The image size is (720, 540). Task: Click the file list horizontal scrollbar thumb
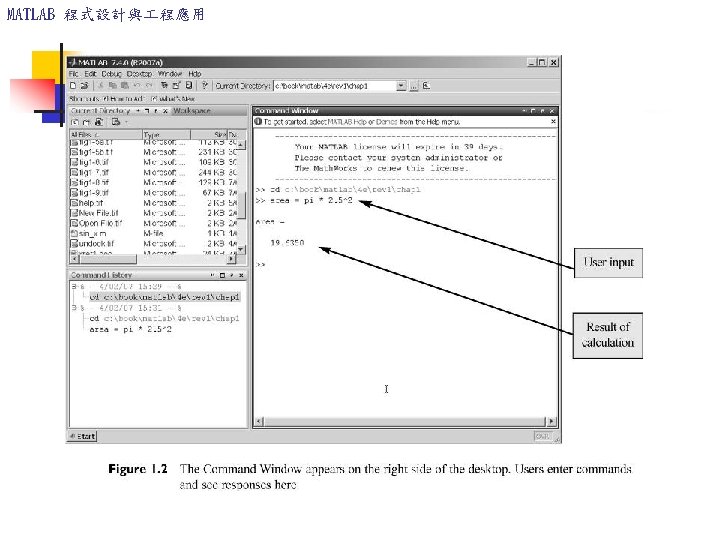coord(108,259)
